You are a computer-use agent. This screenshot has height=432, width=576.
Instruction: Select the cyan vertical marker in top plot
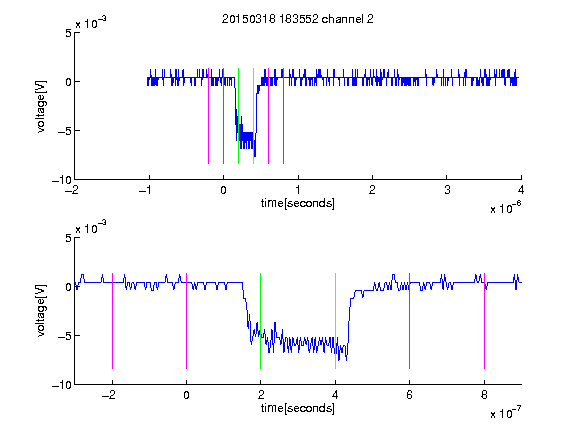pos(253,116)
